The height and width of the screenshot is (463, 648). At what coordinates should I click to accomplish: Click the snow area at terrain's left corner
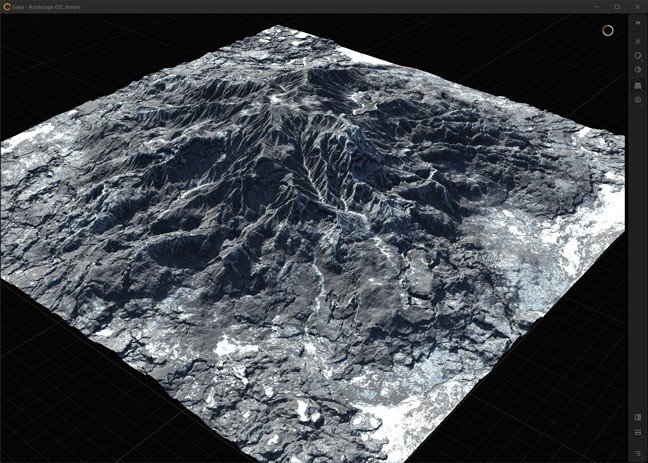25,140
